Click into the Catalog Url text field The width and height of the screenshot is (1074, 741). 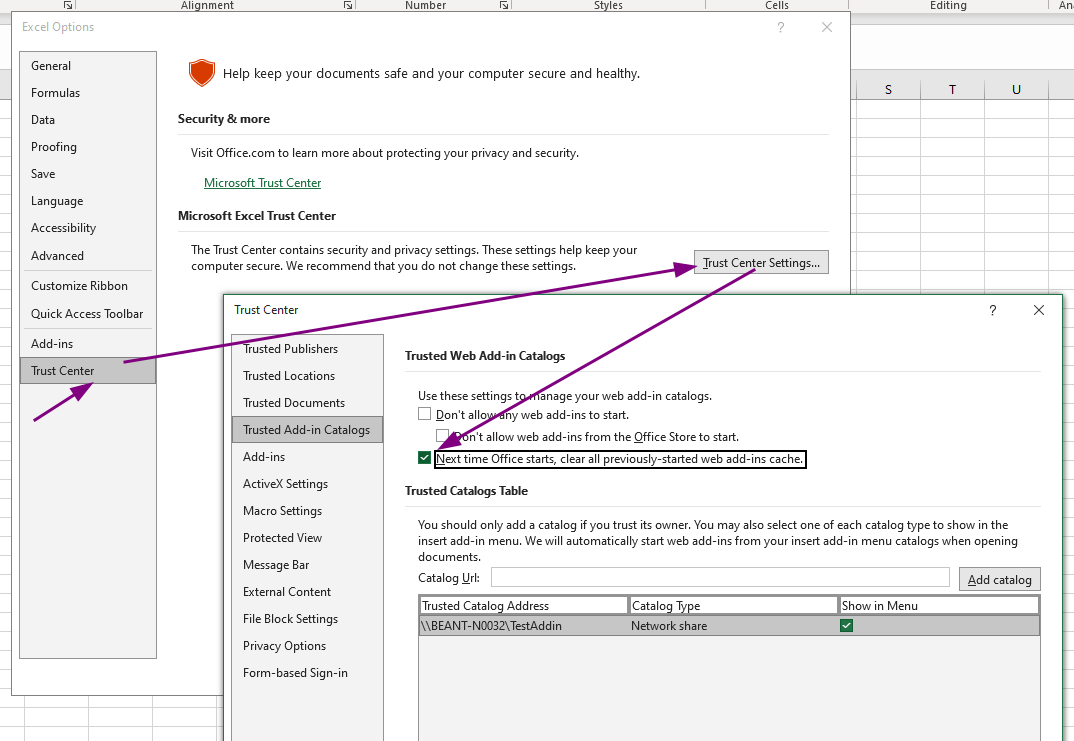719,577
